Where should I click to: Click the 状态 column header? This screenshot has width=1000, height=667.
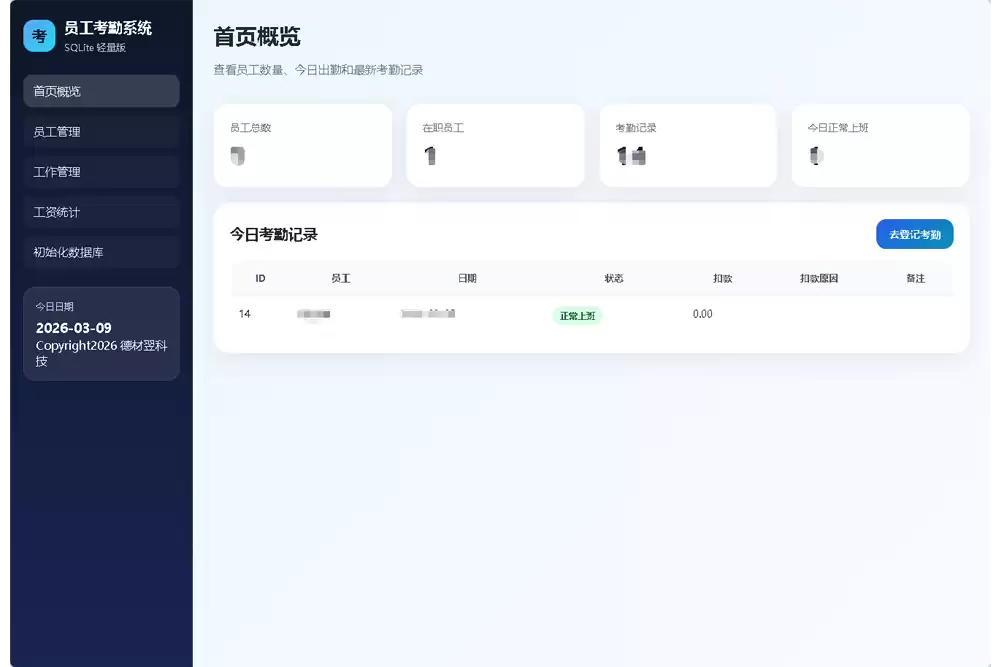coord(614,278)
